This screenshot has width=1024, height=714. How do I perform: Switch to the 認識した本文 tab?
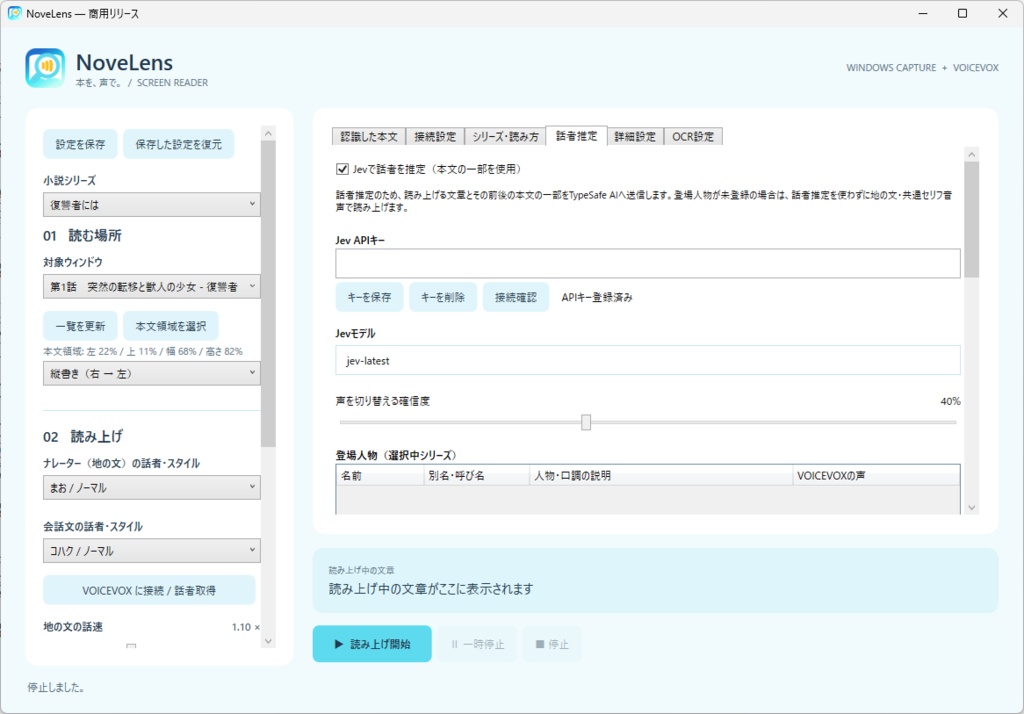tap(369, 137)
